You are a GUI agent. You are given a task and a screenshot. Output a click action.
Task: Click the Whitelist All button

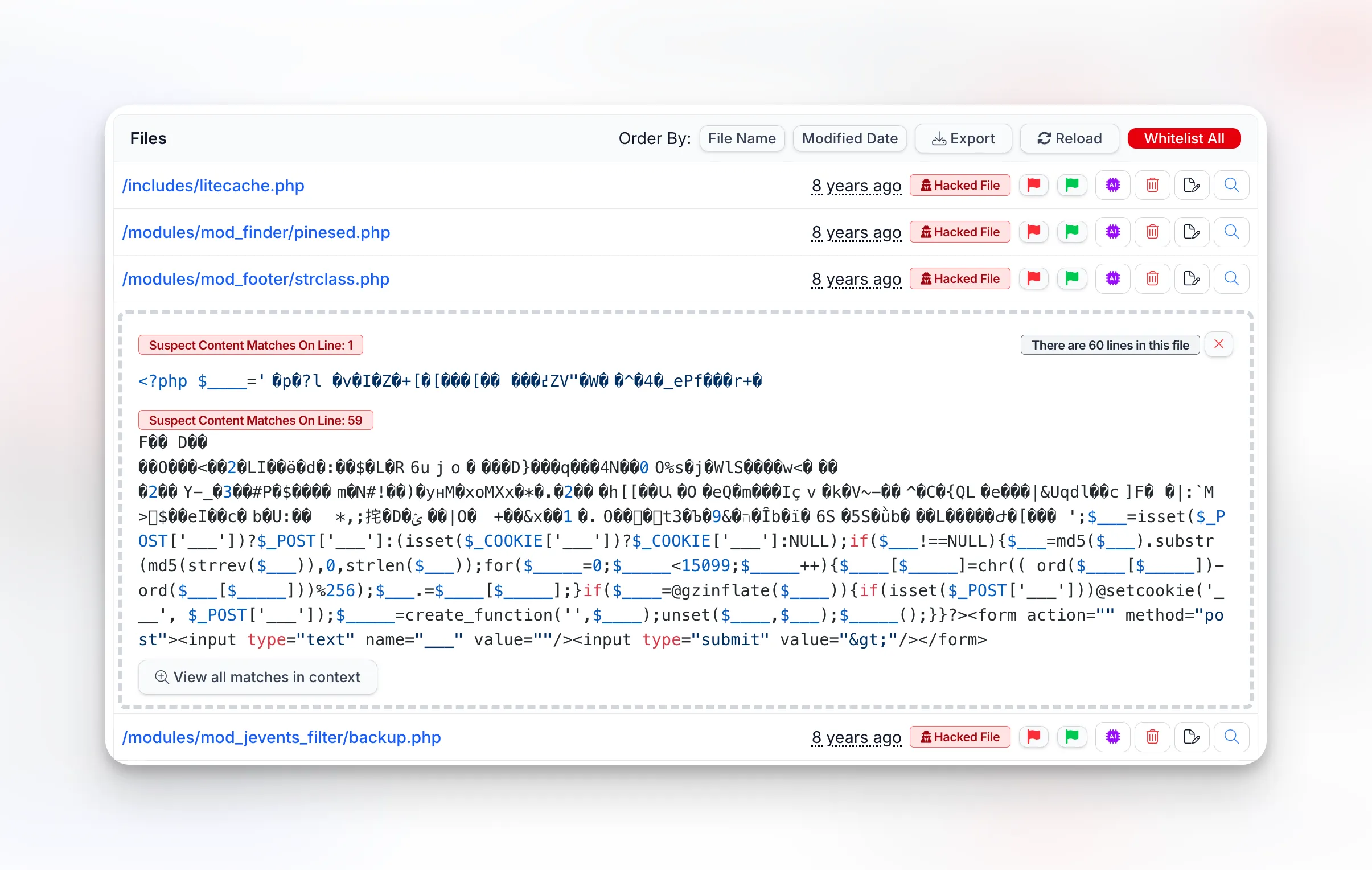click(x=1184, y=138)
